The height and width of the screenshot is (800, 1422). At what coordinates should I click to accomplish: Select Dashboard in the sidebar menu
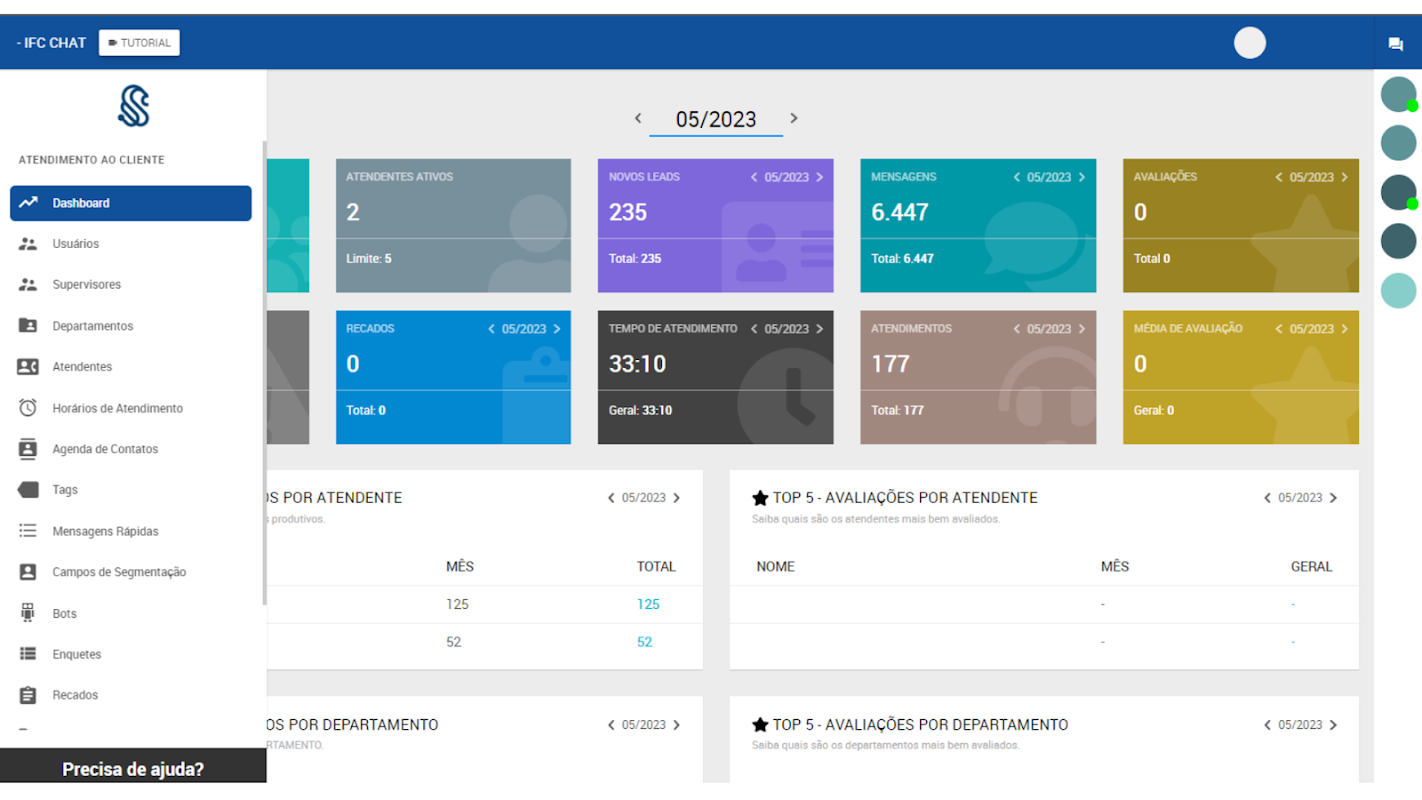[131, 203]
